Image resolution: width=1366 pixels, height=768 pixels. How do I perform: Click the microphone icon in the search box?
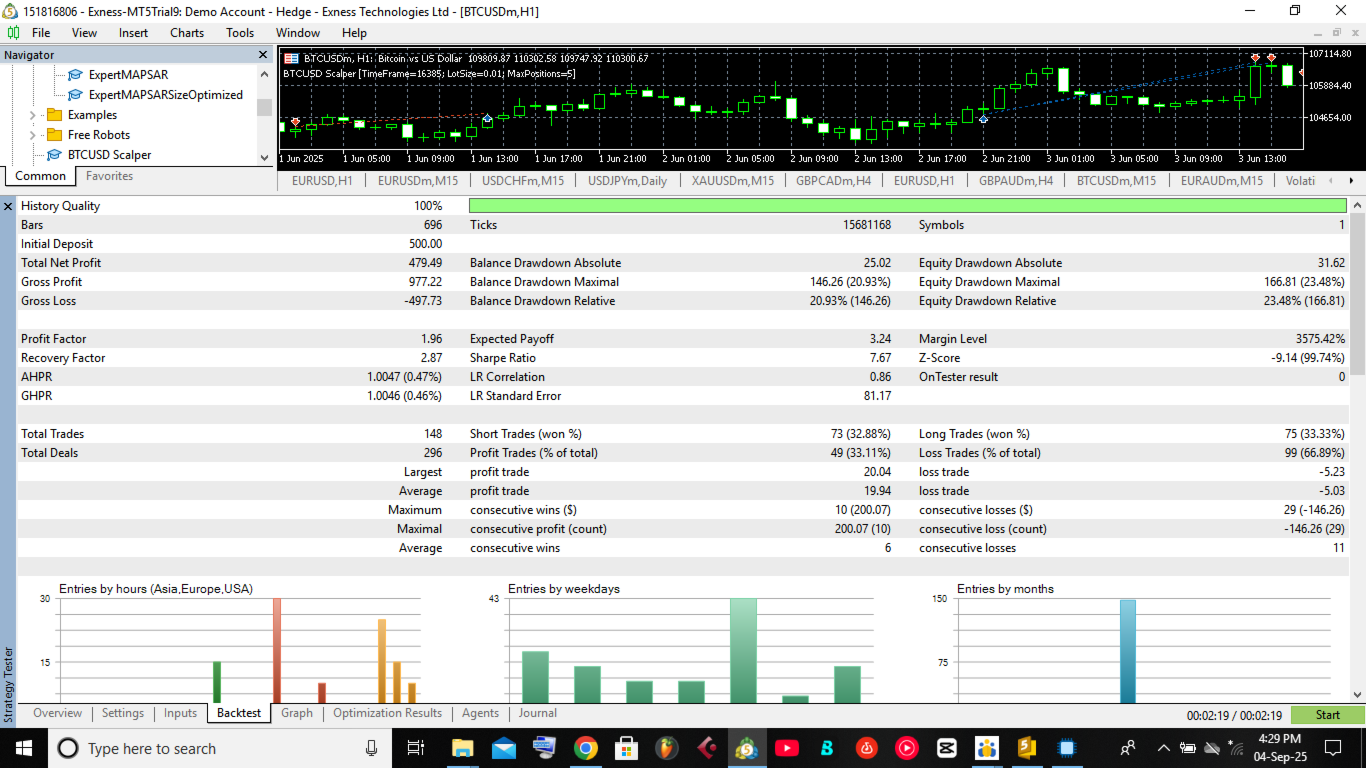(371, 748)
